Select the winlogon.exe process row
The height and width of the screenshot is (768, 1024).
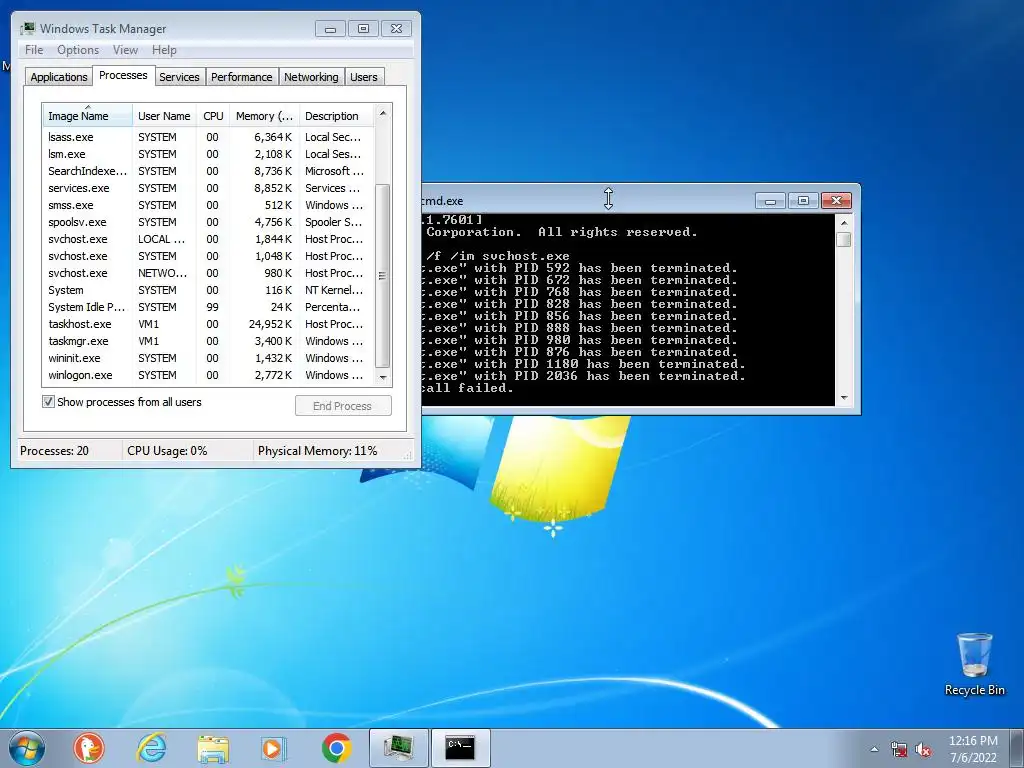pyautogui.click(x=208, y=375)
